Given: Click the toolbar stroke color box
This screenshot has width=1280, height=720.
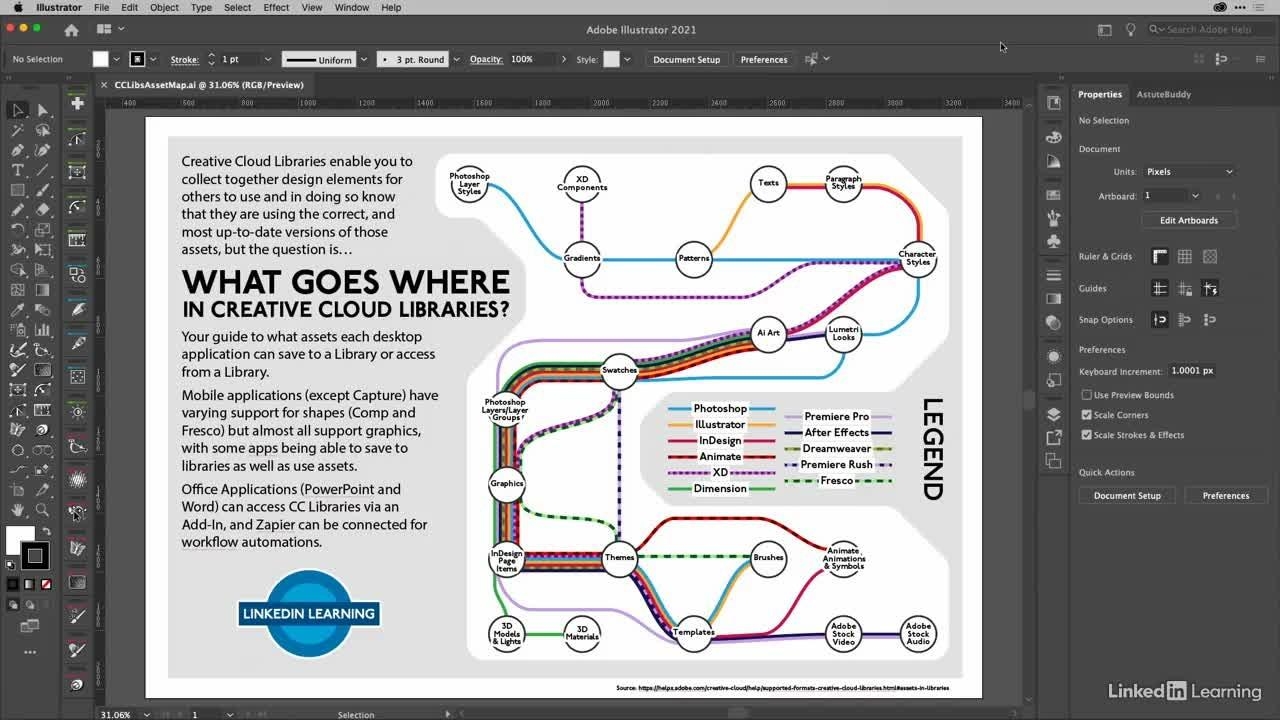Looking at the screenshot, I should [35, 556].
